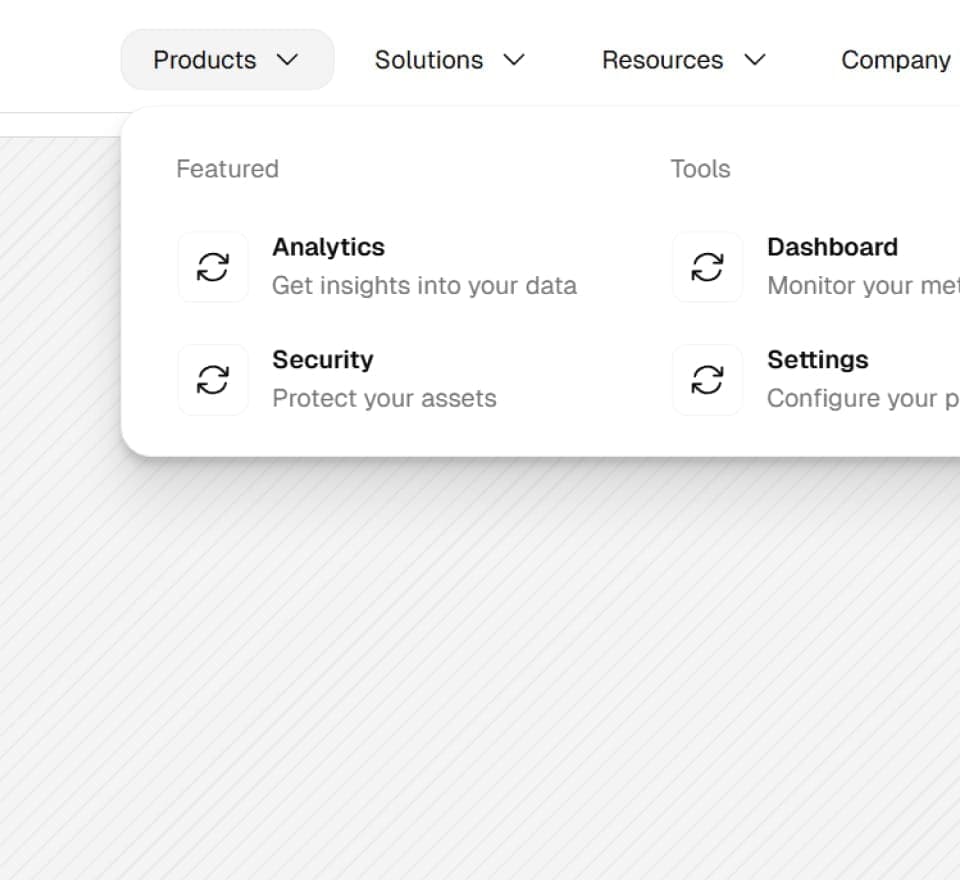This screenshot has width=960, height=880.
Task: Open the Resources menu label
Action: pyautogui.click(x=662, y=60)
